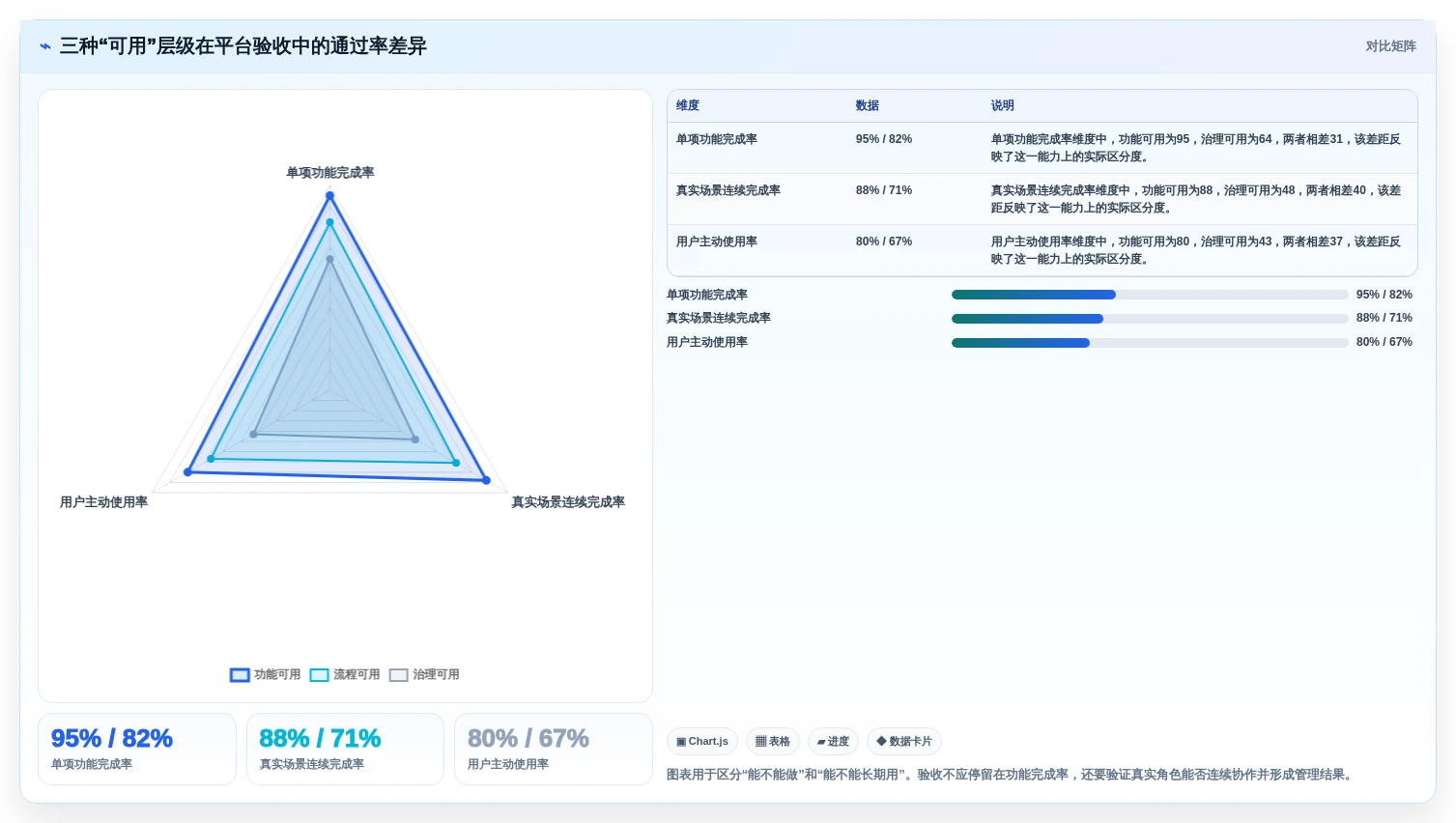Click the Chart.js tag chip
The height and width of the screenshot is (823, 1456).
[x=702, y=741]
